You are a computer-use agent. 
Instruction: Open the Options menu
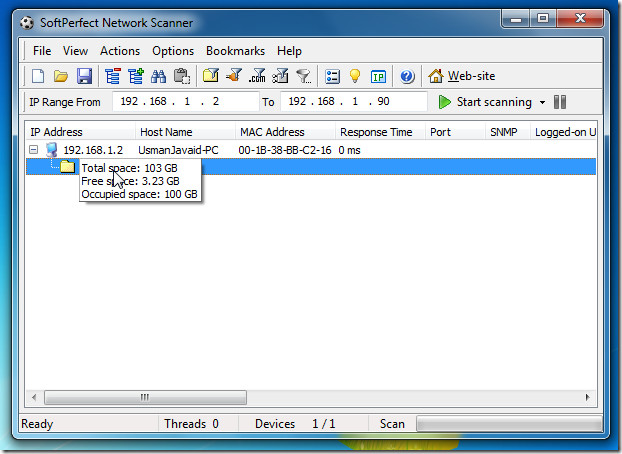(x=173, y=51)
